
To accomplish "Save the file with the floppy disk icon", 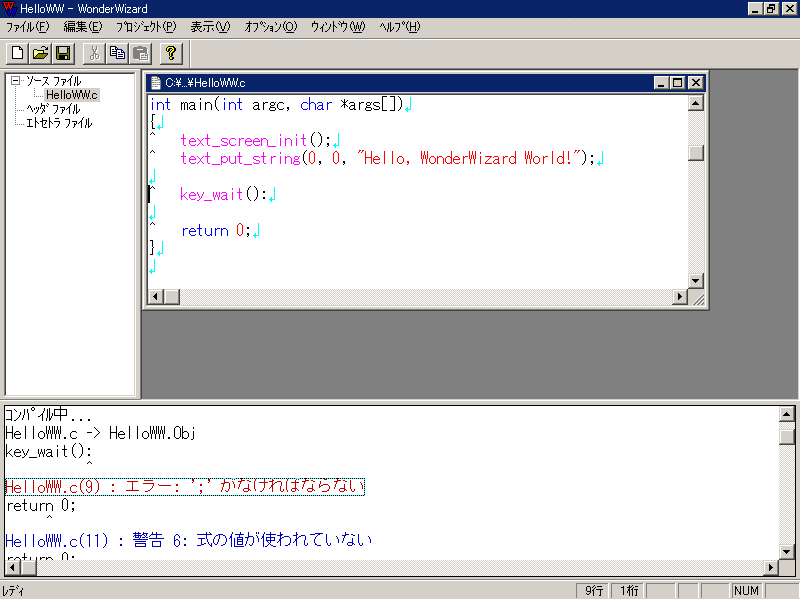I will point(63,53).
